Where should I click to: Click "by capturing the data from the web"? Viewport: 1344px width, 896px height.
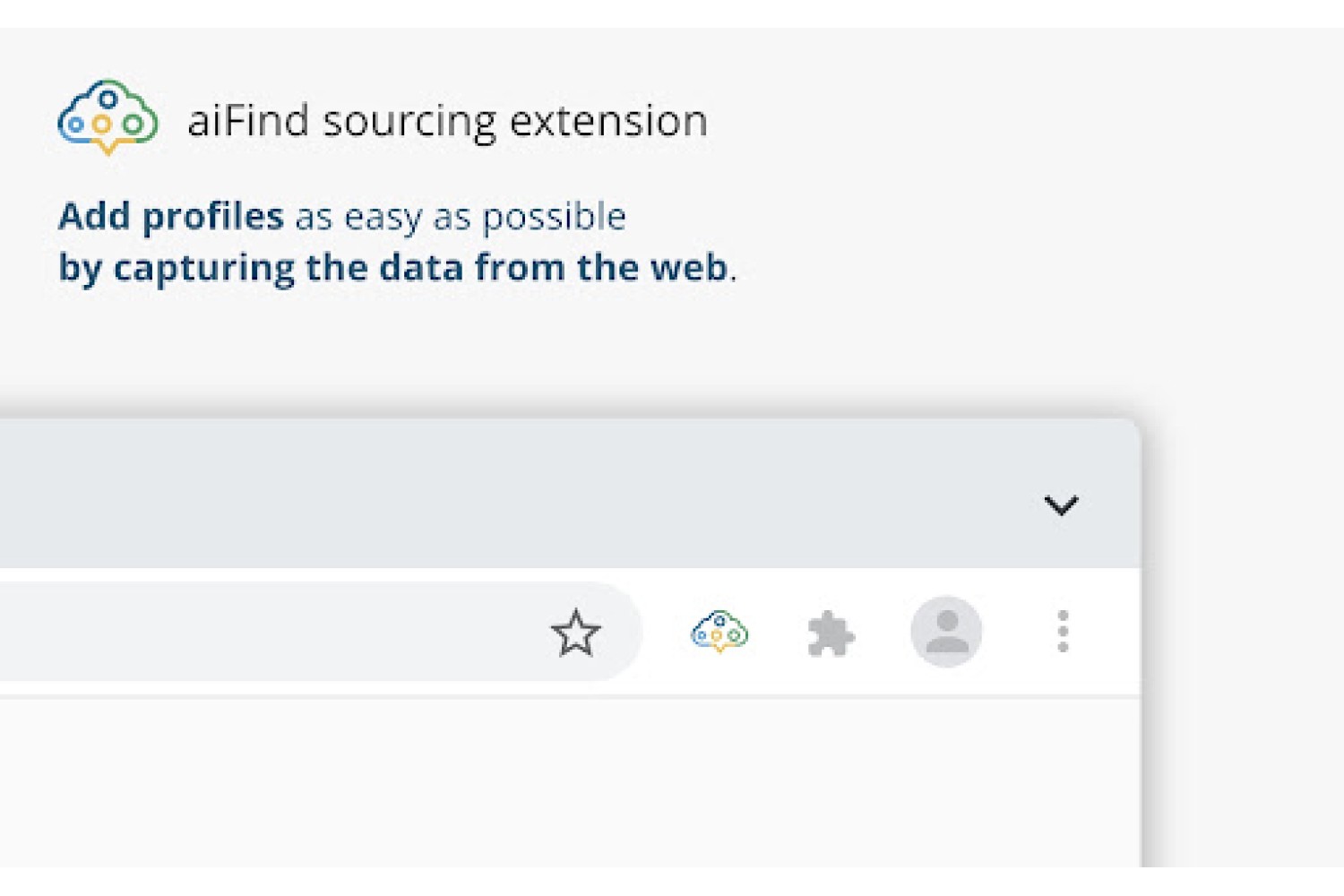pos(393,269)
